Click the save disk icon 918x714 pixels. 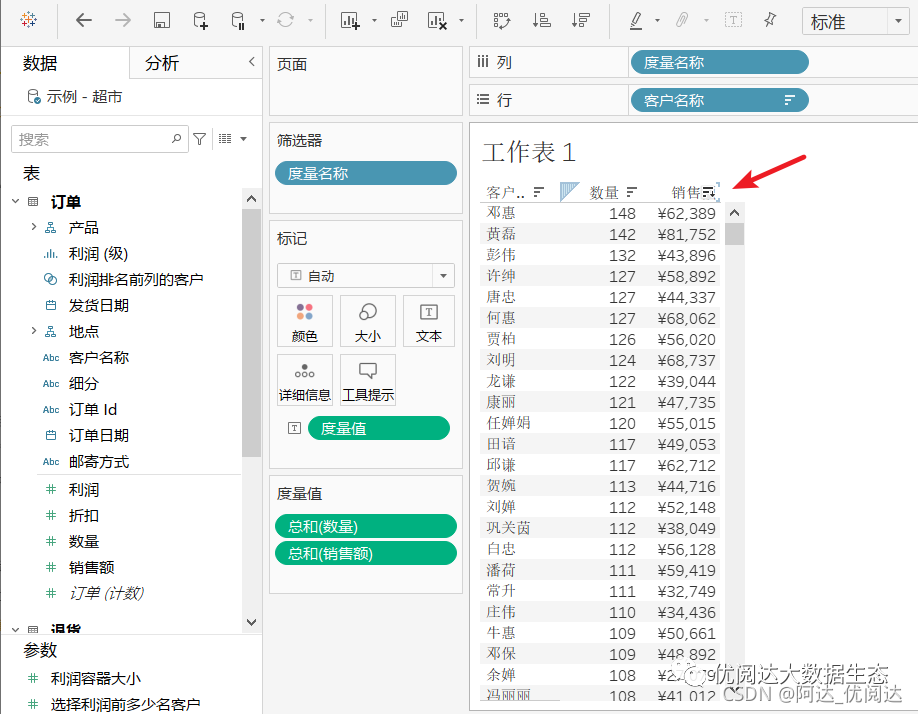(x=162, y=20)
